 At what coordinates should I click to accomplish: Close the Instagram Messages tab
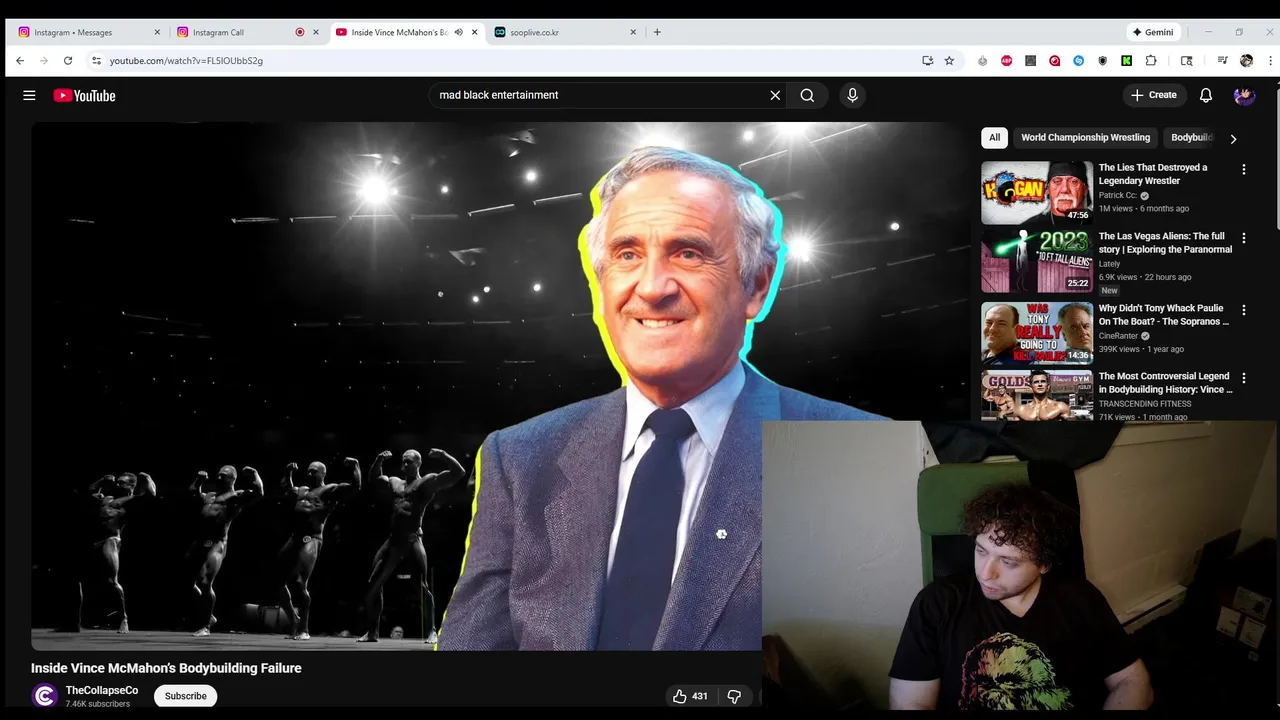[x=157, y=32]
